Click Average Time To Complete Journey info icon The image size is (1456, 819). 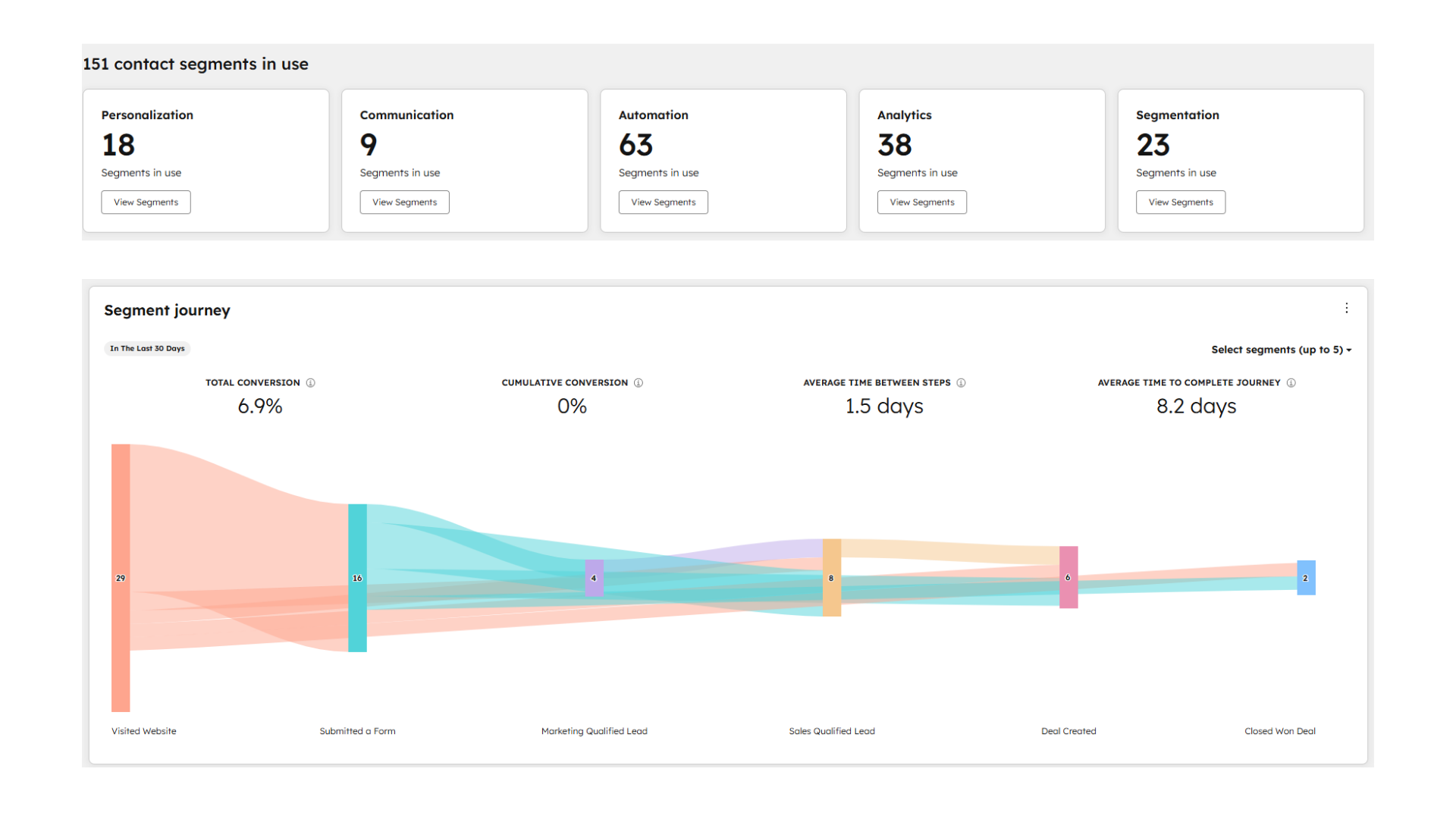point(1291,383)
